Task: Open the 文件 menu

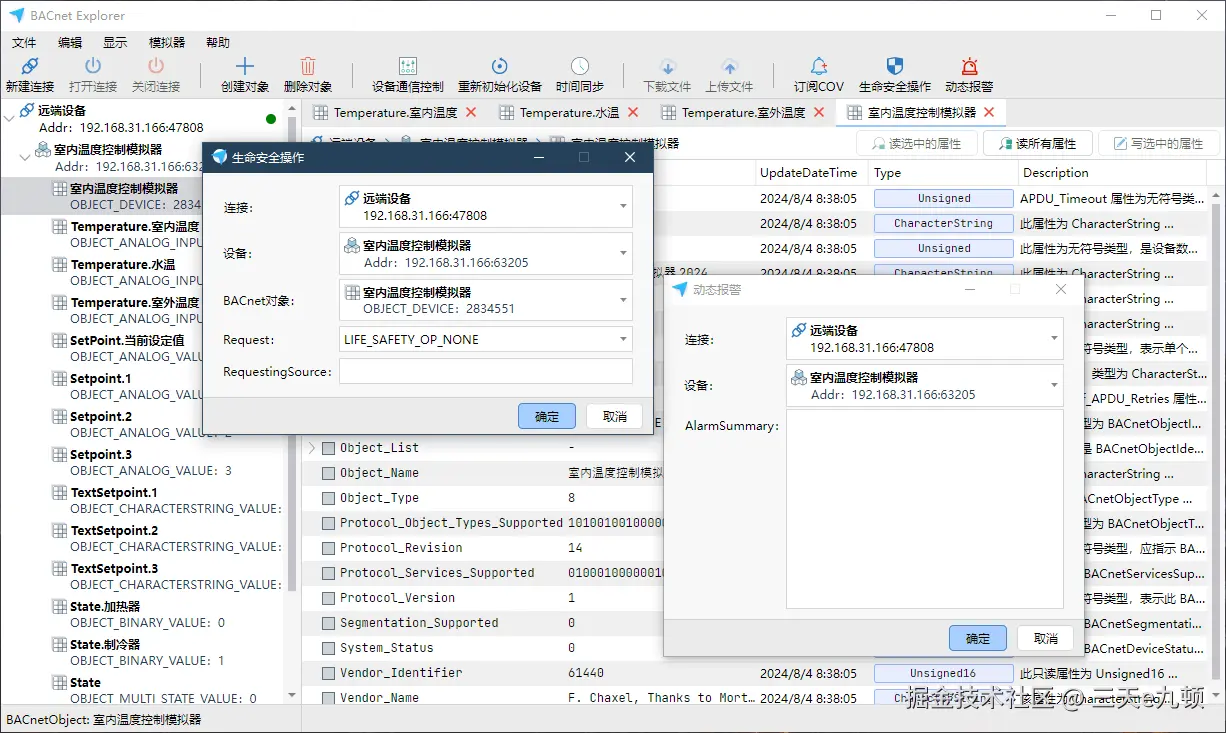Action: pyautogui.click(x=24, y=43)
